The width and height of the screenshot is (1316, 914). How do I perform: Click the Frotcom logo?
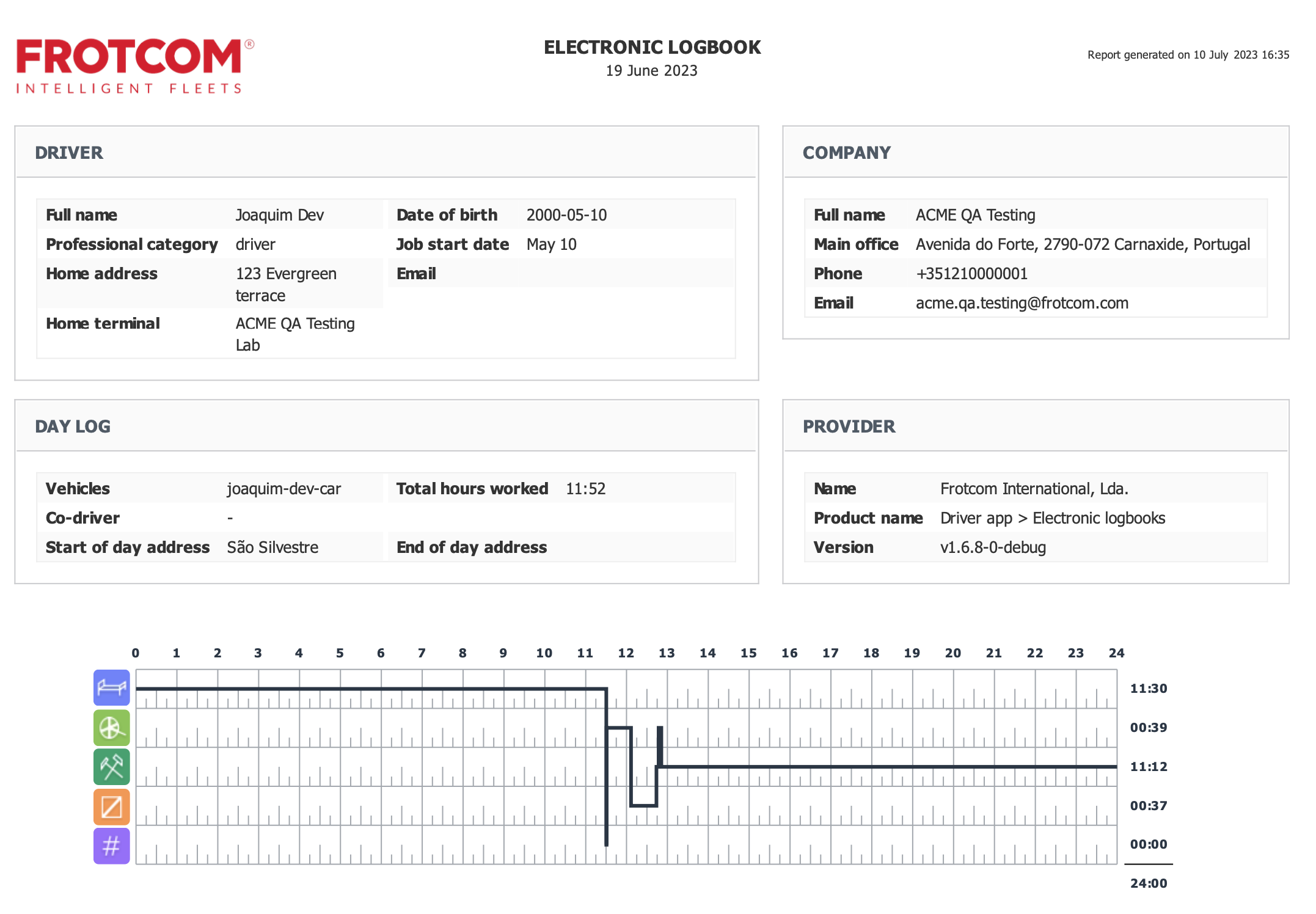coord(135,66)
